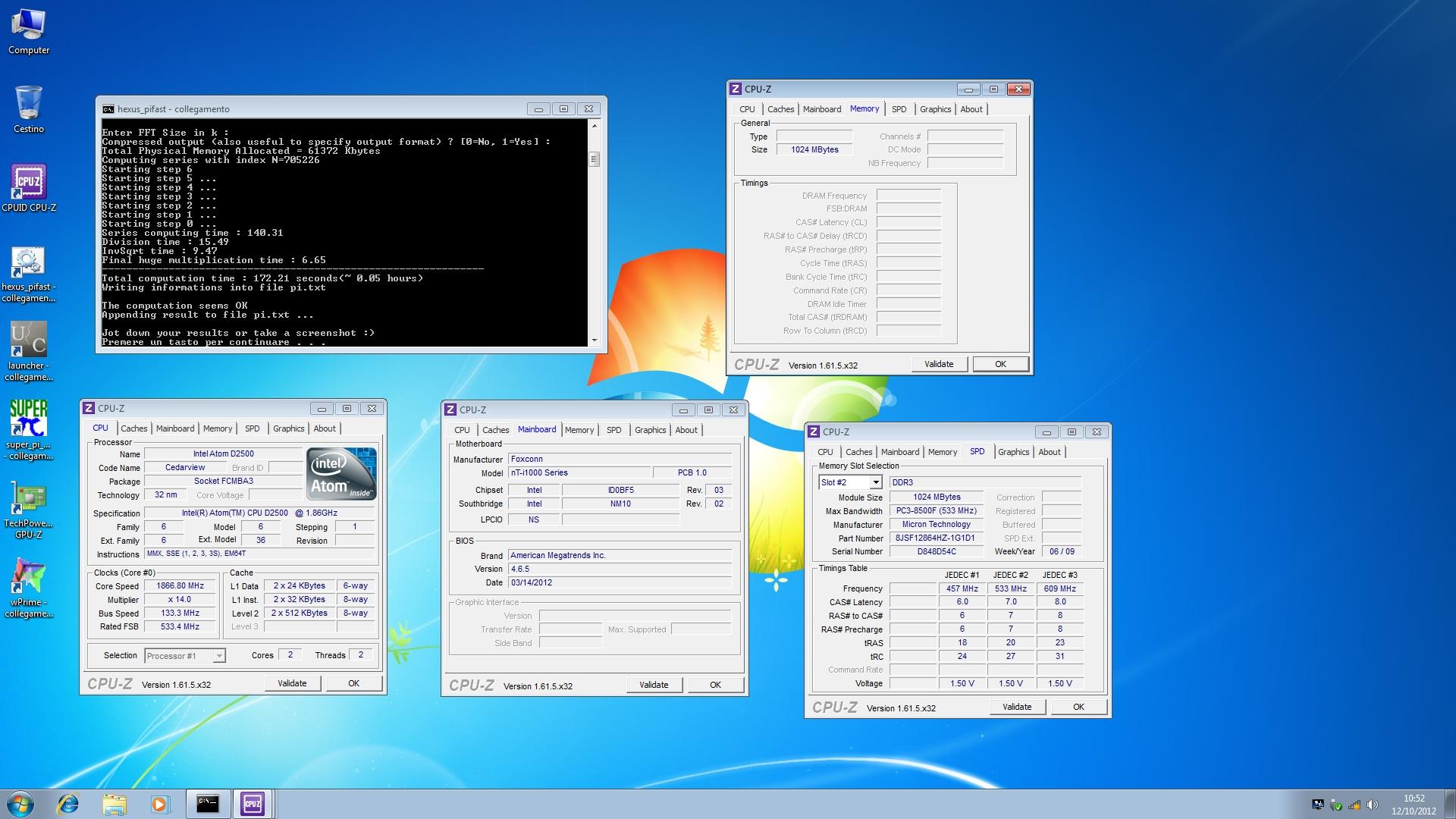Click the console scrollbar down arrow
The image size is (1456, 819).
(595, 340)
